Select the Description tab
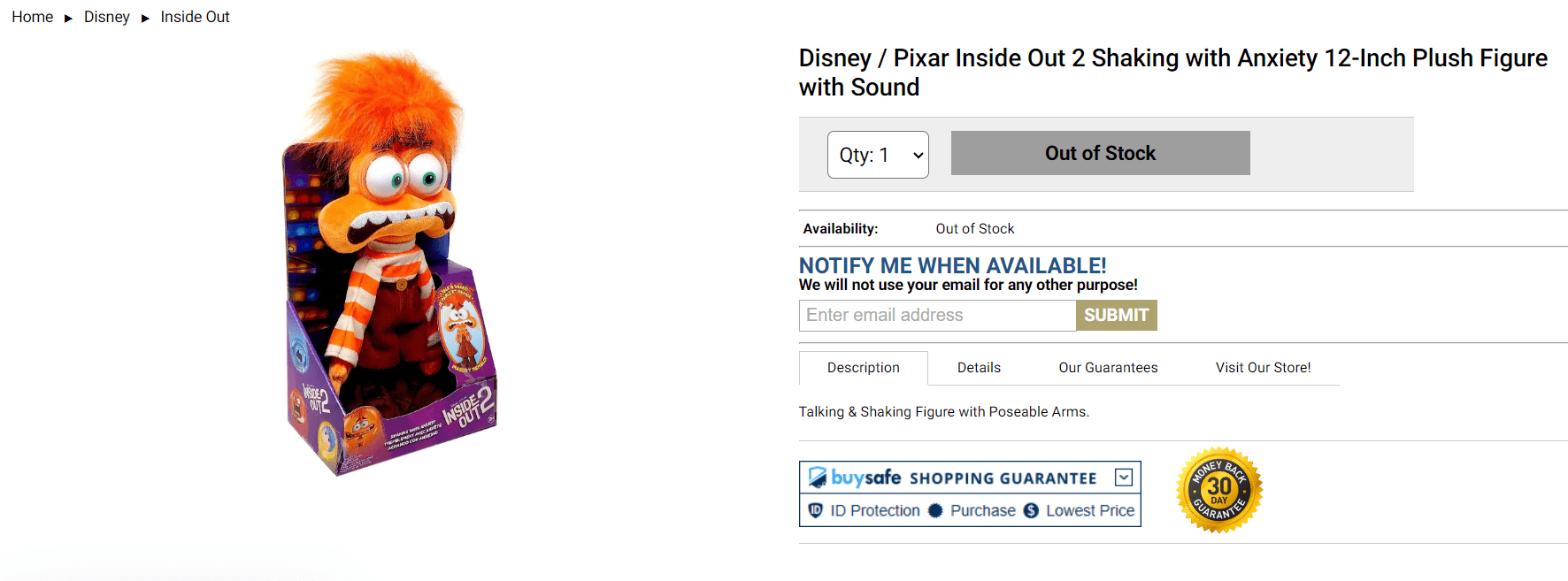 pyautogui.click(x=863, y=368)
